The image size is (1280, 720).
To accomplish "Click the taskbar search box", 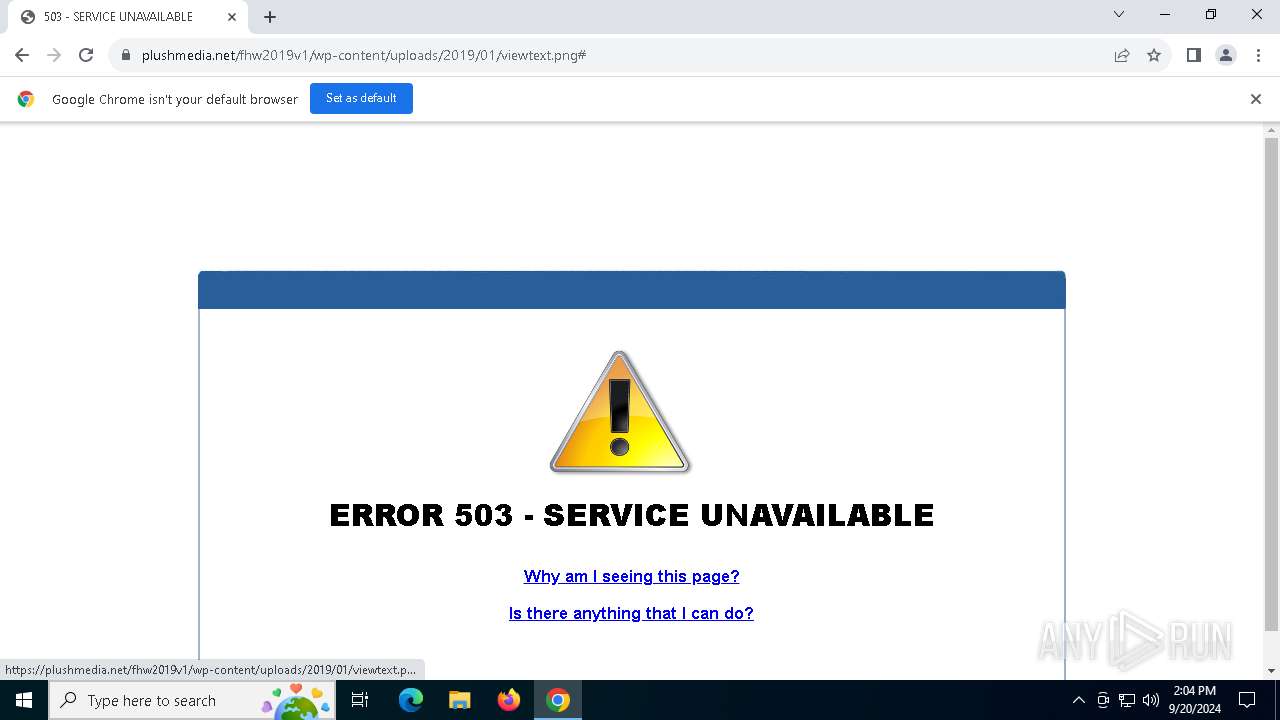I will [x=192, y=700].
